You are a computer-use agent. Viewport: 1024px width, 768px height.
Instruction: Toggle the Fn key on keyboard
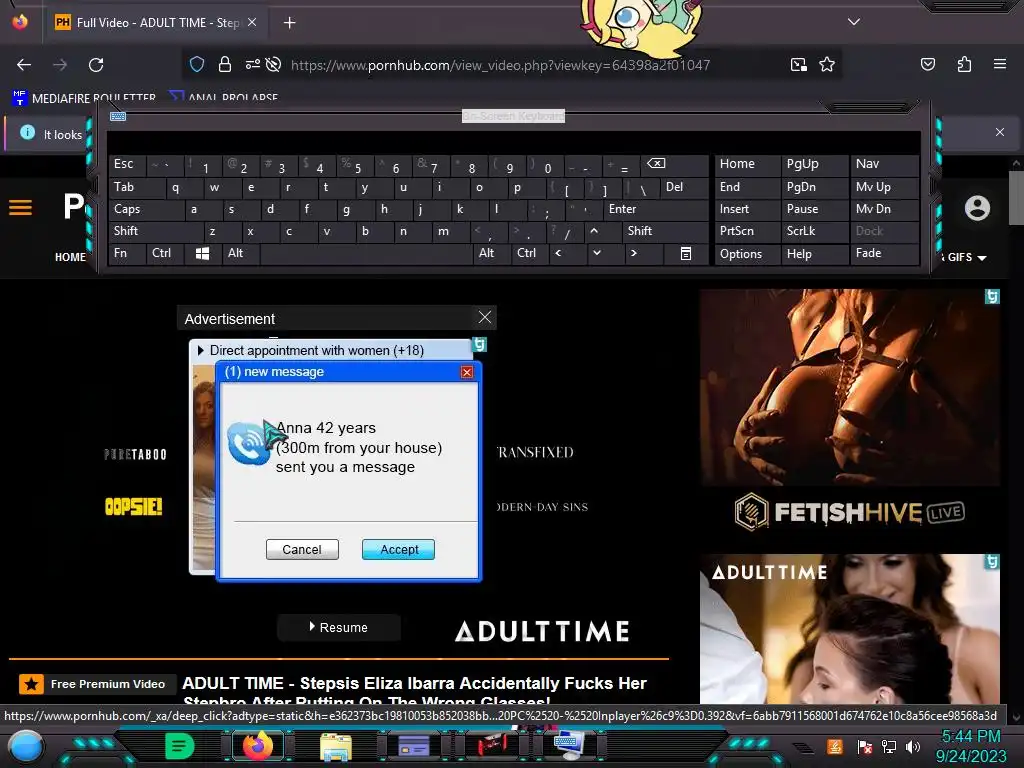[127, 253]
